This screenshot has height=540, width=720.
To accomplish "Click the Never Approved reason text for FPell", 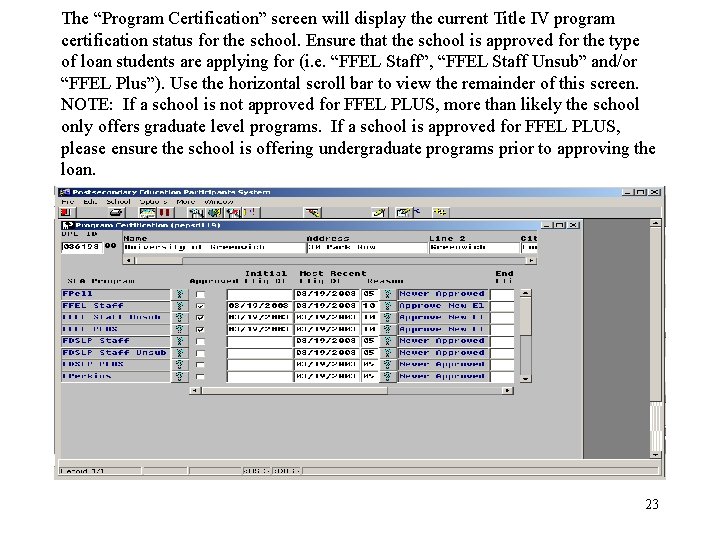I will [442, 294].
